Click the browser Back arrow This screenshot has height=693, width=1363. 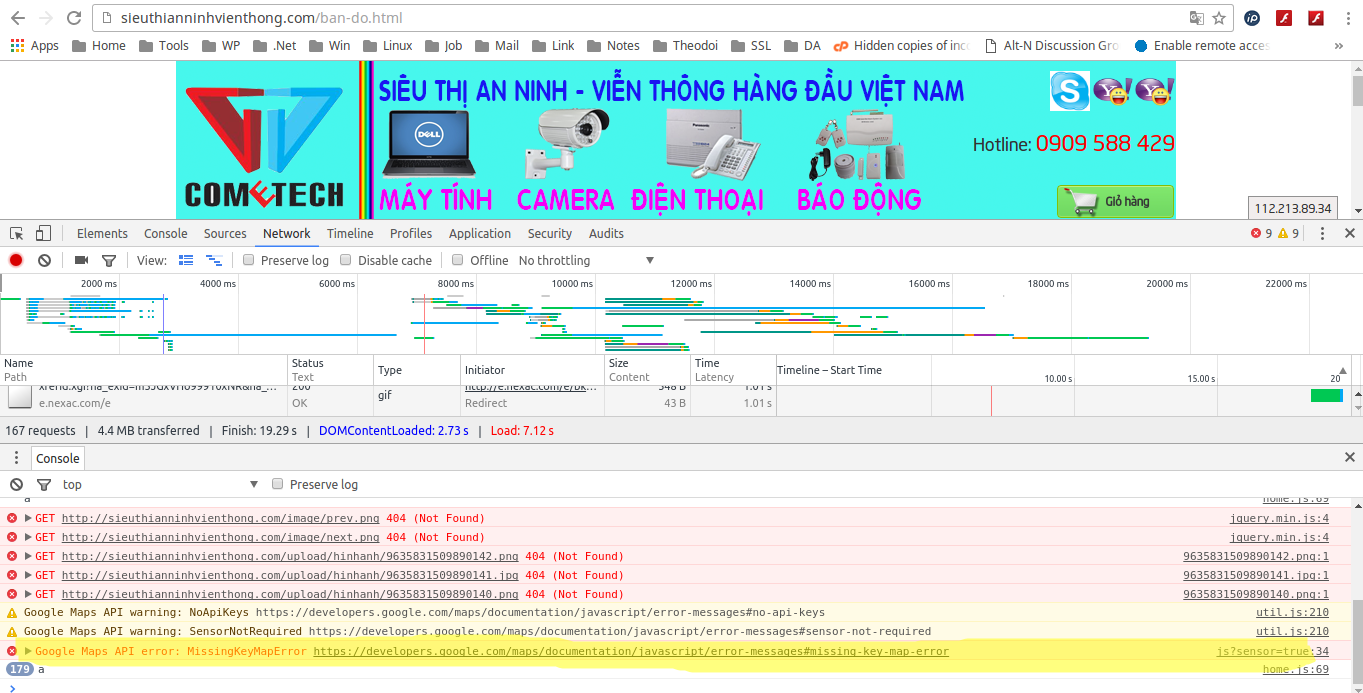(18, 18)
